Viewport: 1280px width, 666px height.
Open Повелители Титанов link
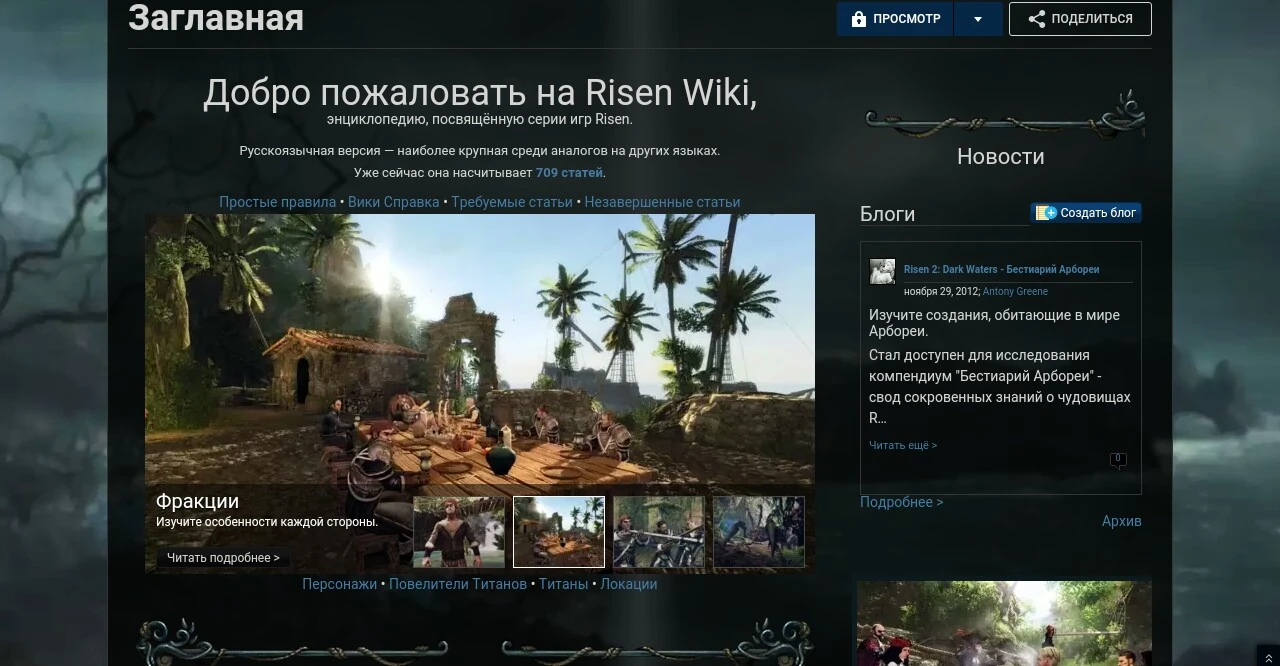pyautogui.click(x=458, y=584)
